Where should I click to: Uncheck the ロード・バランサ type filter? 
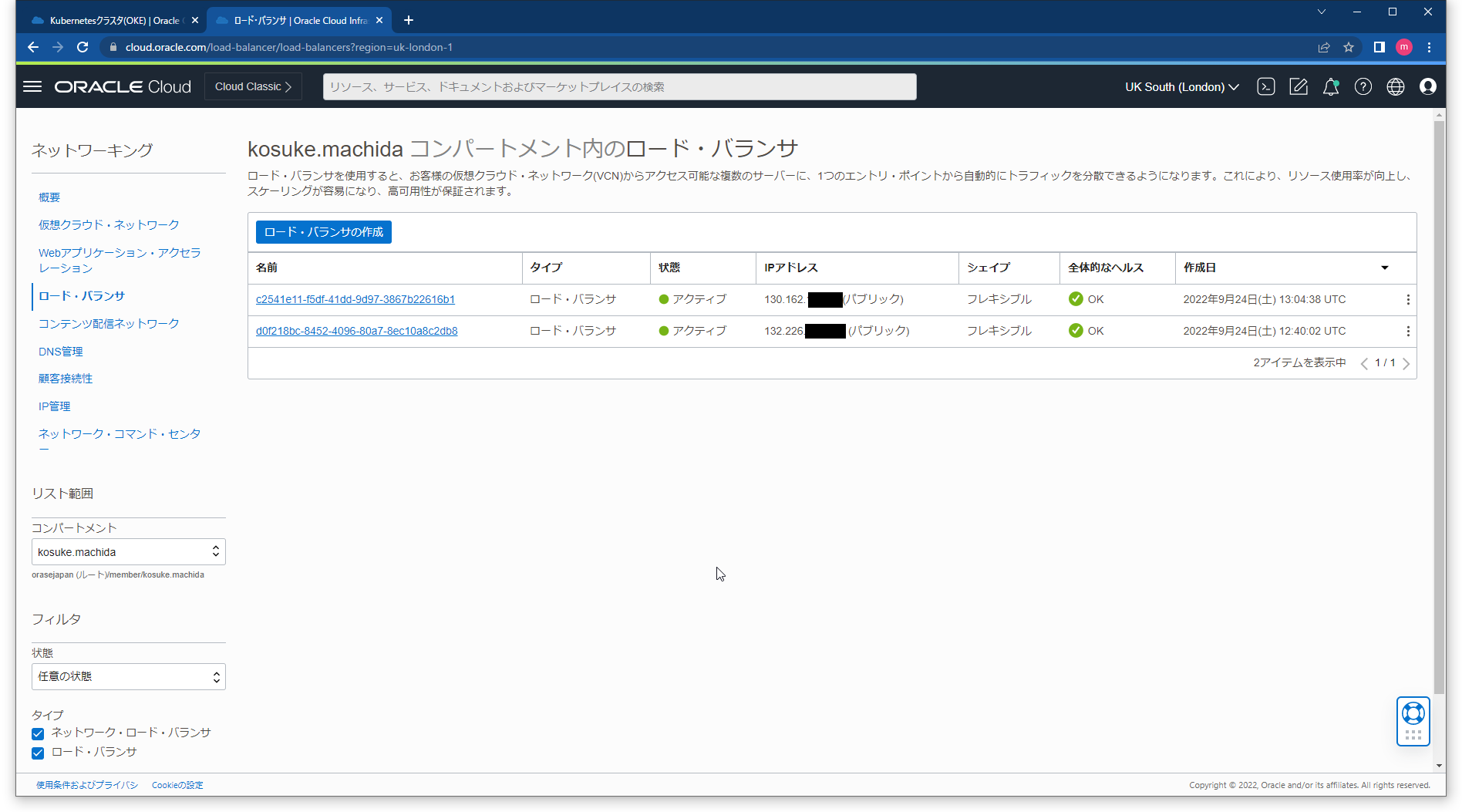pyautogui.click(x=37, y=753)
